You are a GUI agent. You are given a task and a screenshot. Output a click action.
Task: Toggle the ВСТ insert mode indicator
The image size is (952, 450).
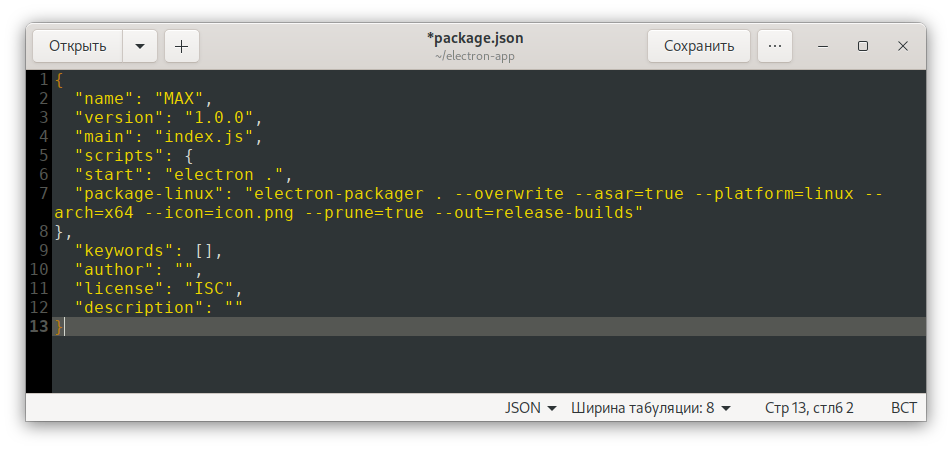pyautogui.click(x=903, y=408)
